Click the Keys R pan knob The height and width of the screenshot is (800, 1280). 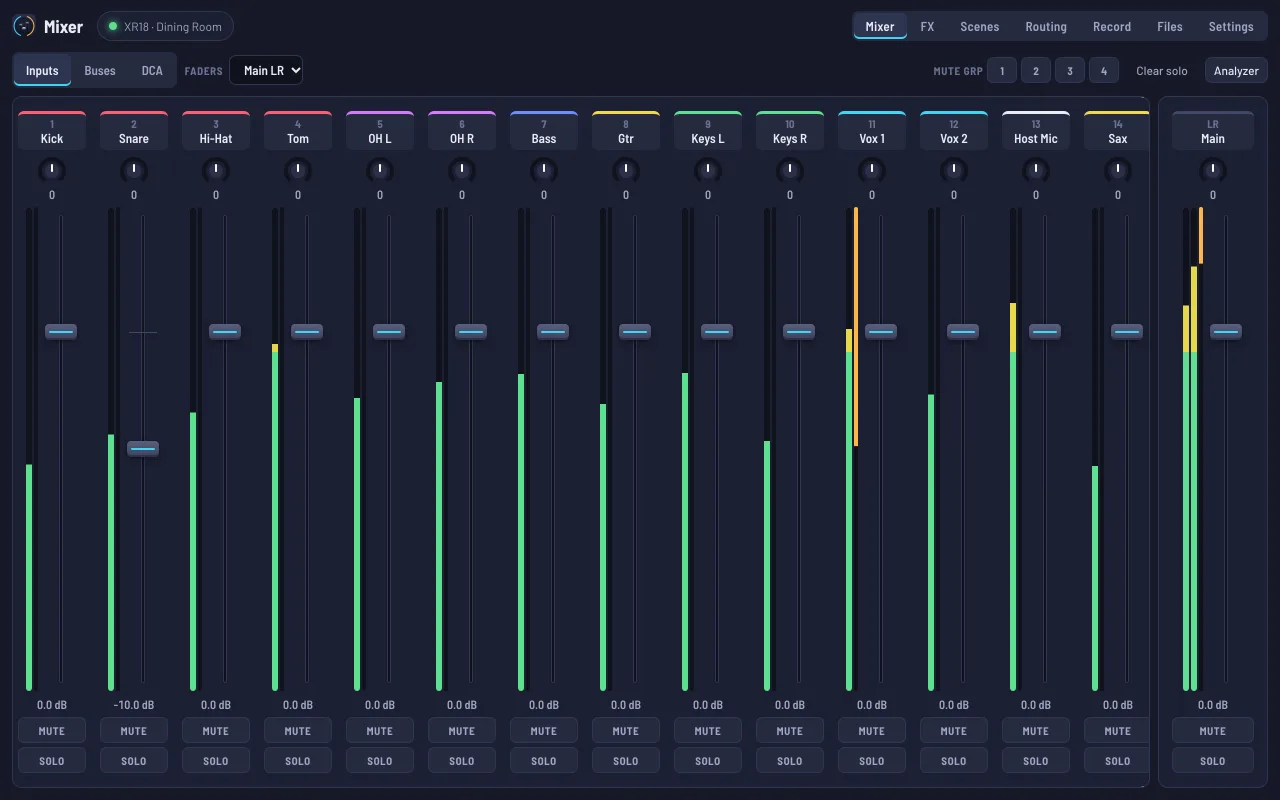(x=790, y=171)
